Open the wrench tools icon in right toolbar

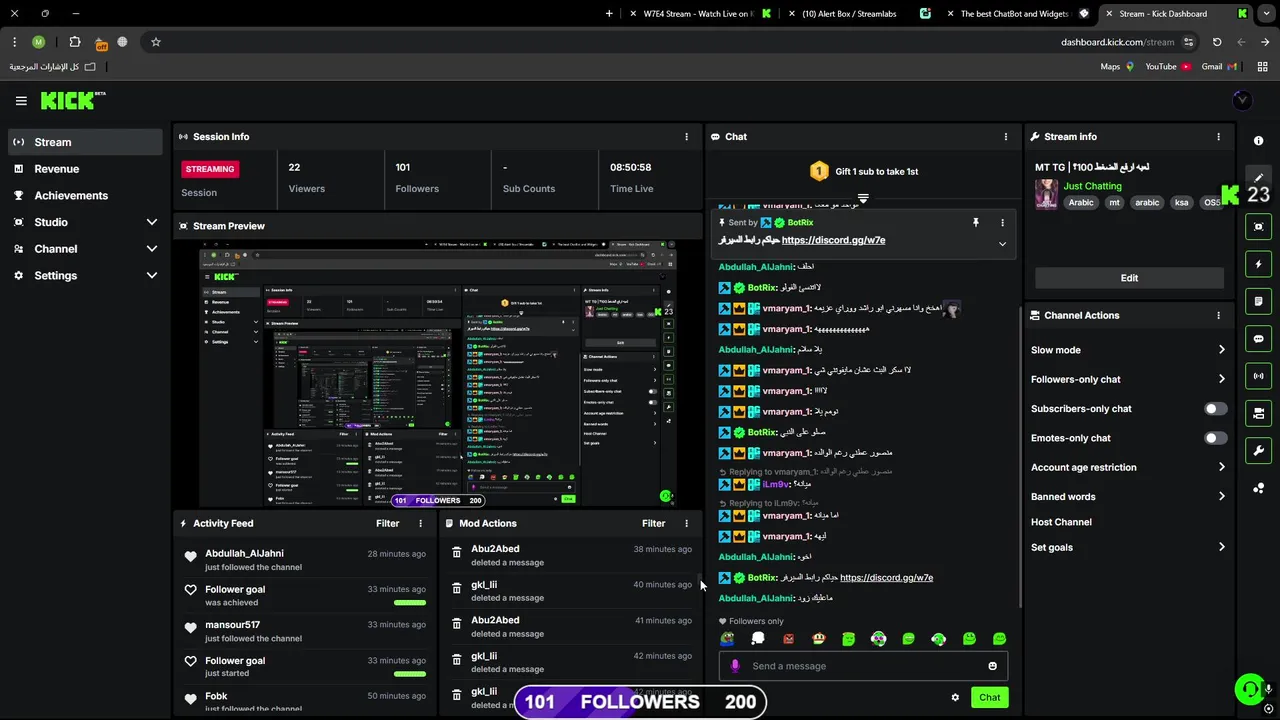point(1258,451)
